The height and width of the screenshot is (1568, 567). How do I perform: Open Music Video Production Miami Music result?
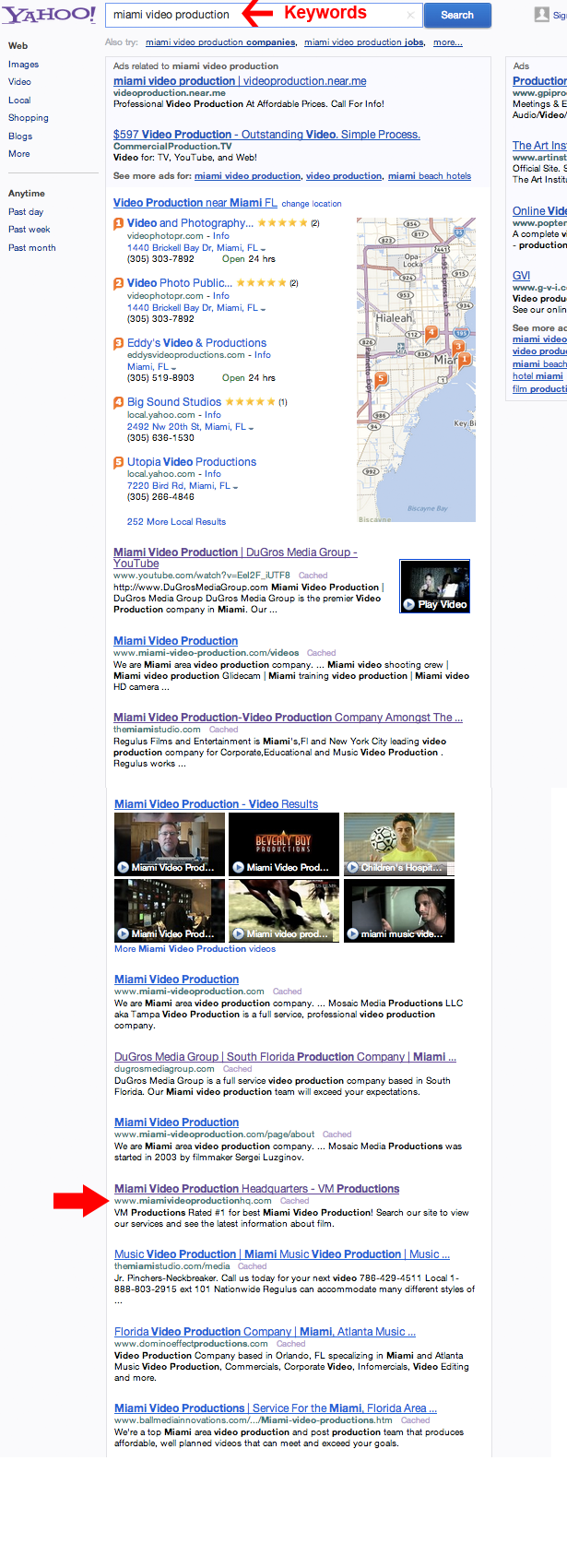pyautogui.click(x=282, y=1254)
